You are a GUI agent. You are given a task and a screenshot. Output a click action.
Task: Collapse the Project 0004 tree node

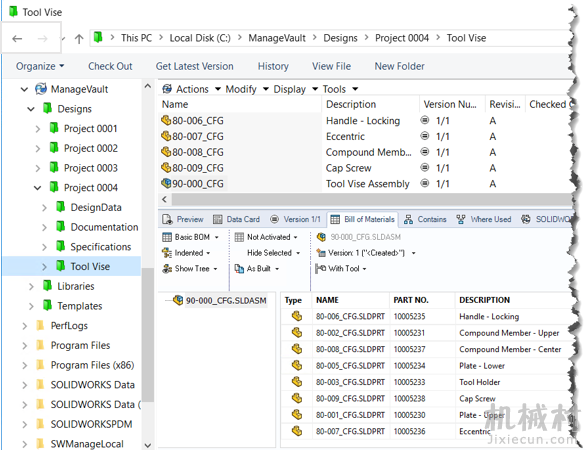click(x=38, y=187)
